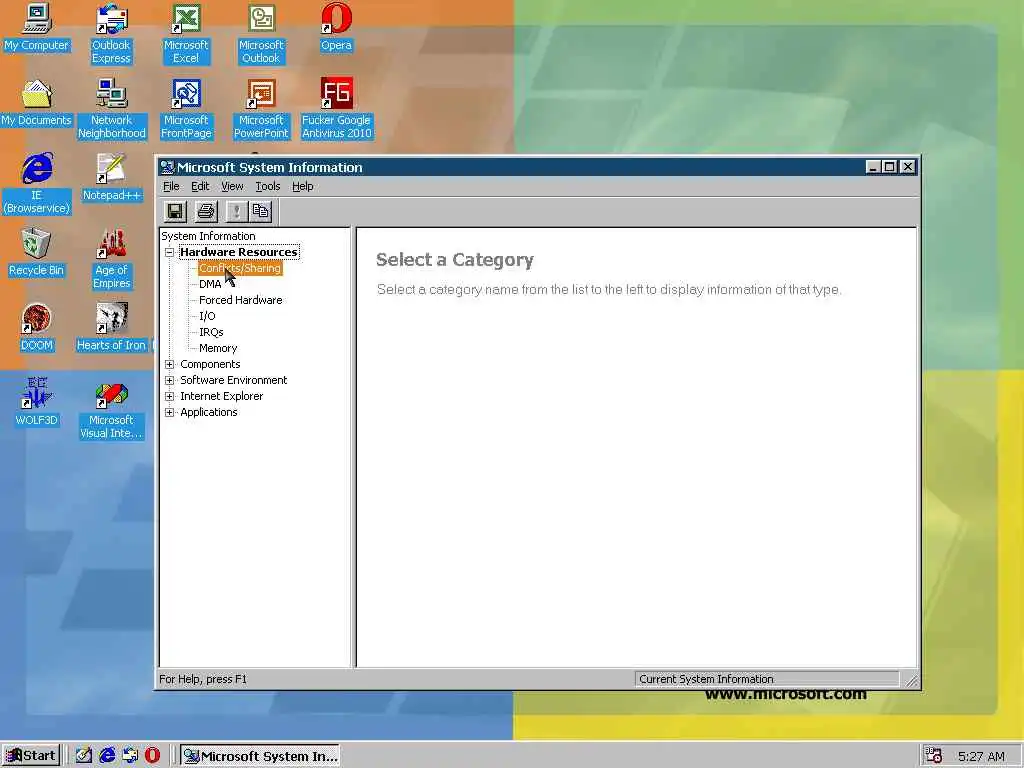Open the File menu
Viewport: 1024px width, 768px height.
tap(171, 186)
